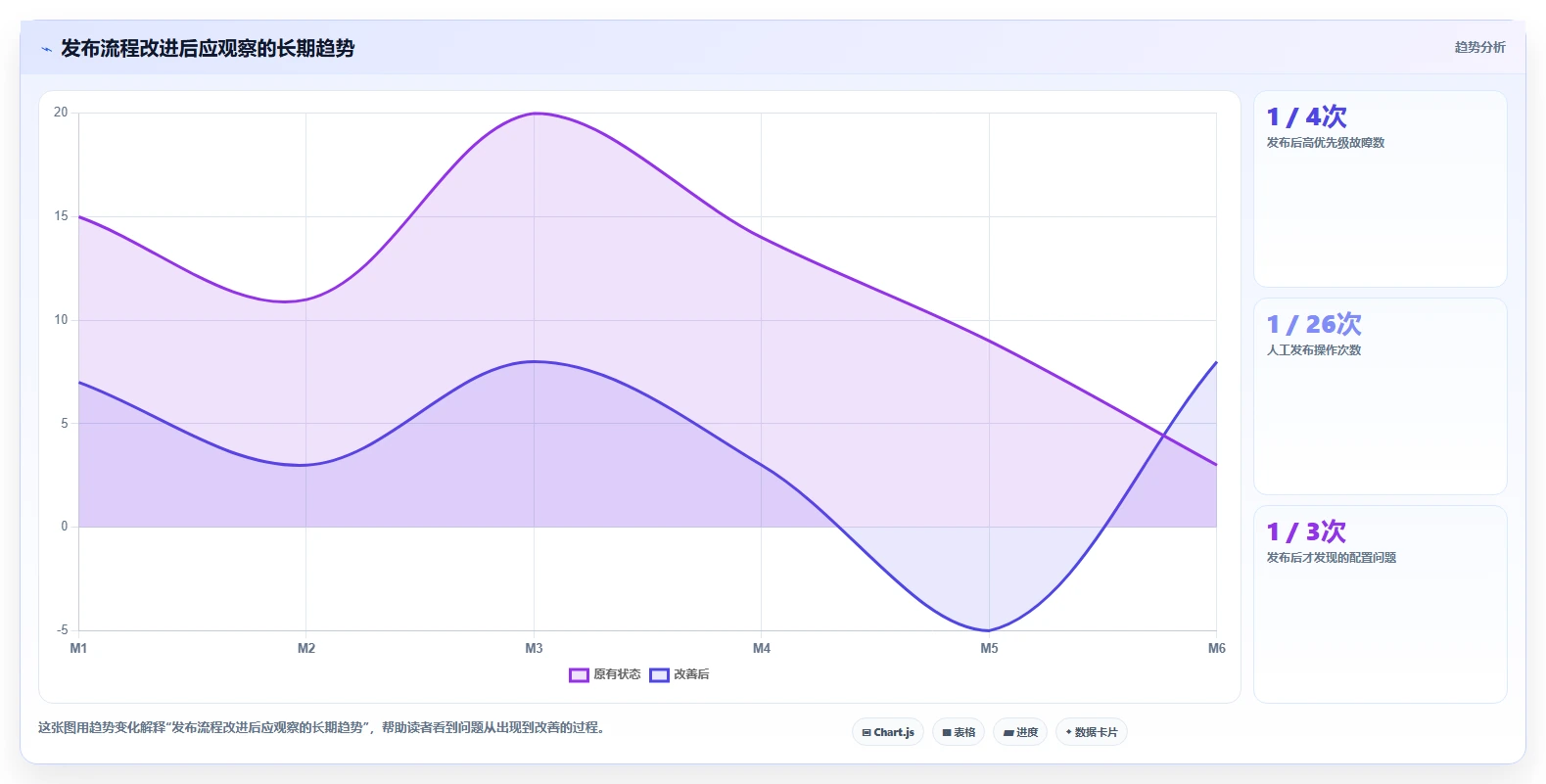Toggle the 原有状态 legend swatch

click(x=579, y=674)
